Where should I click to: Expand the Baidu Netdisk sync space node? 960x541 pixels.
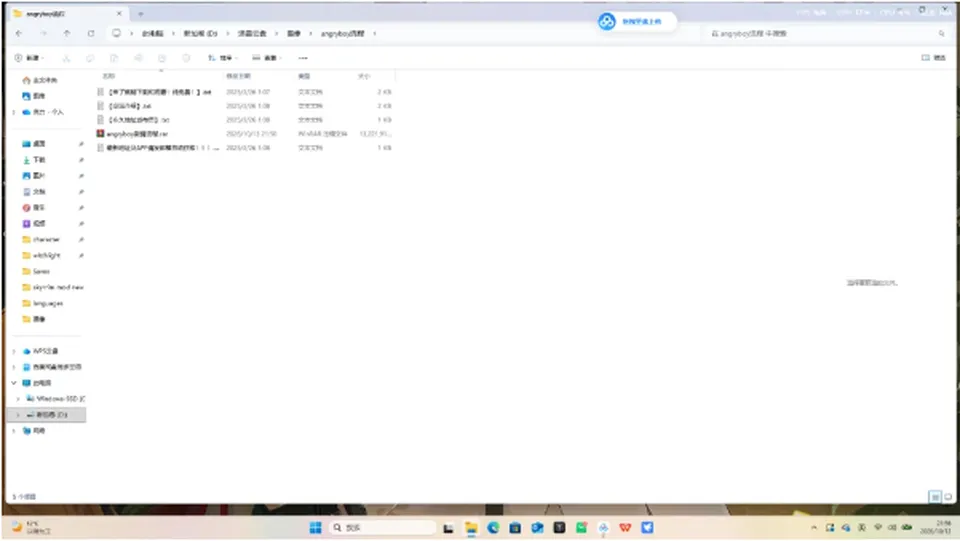[14, 367]
